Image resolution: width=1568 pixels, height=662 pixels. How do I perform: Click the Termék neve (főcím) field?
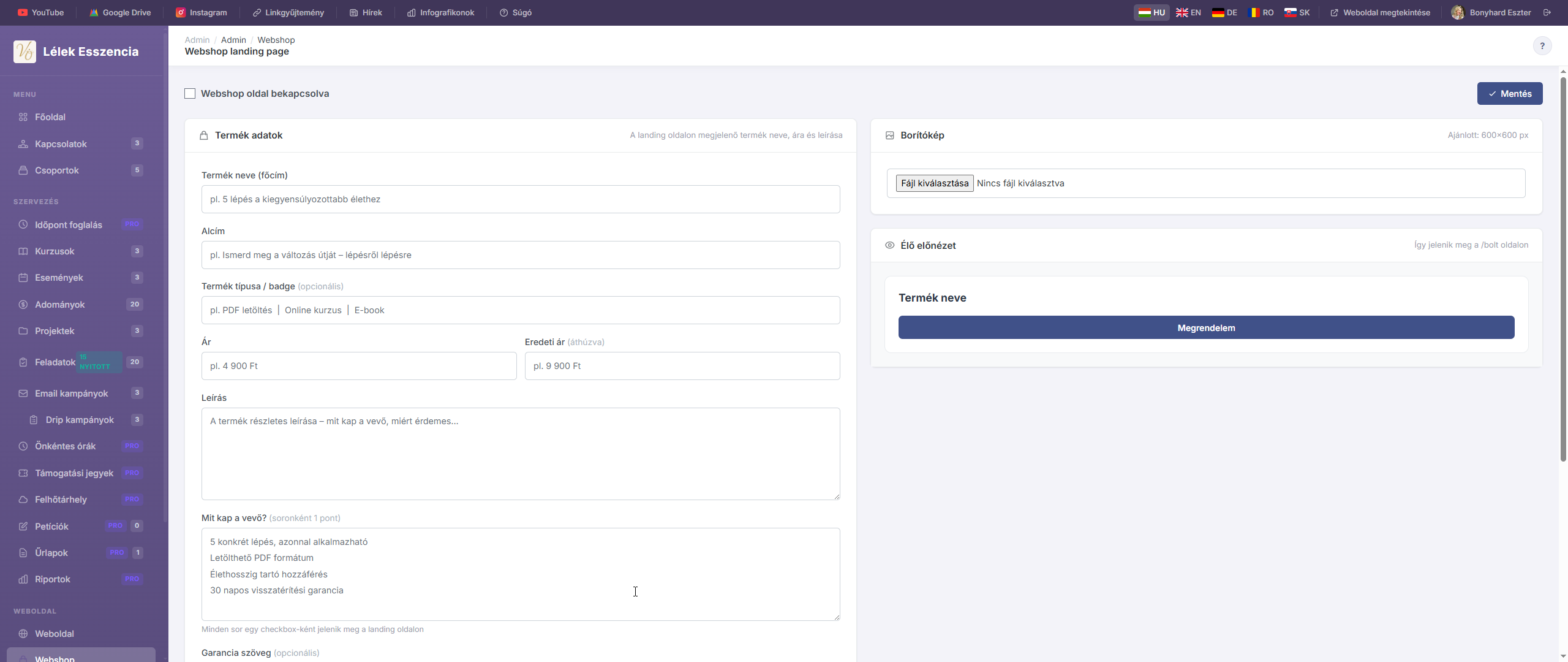coord(521,199)
